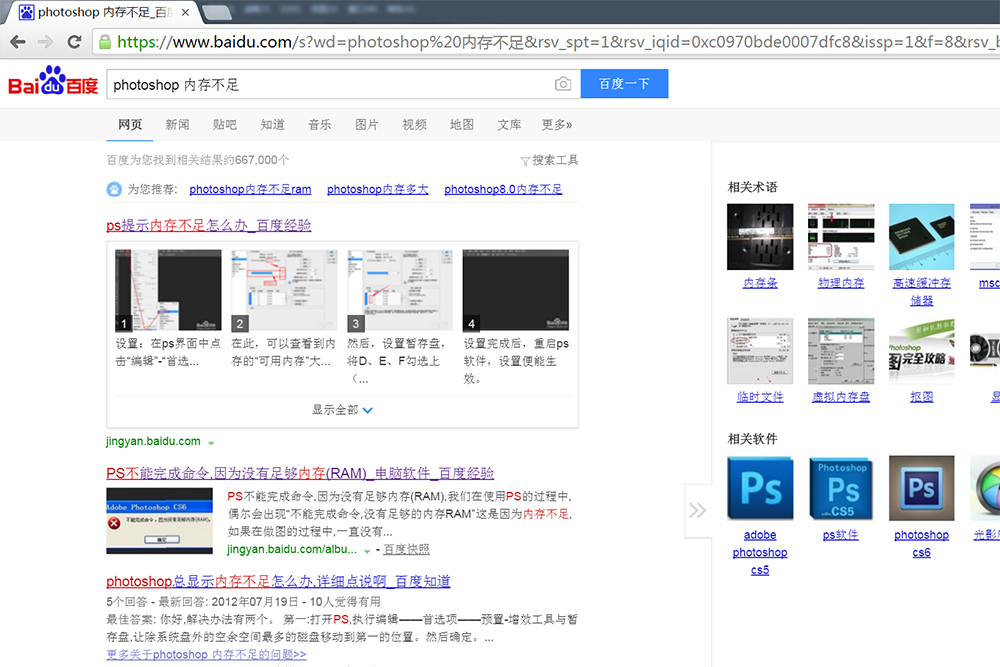Click the search input field
This screenshot has height=667, width=1000.
(330, 84)
